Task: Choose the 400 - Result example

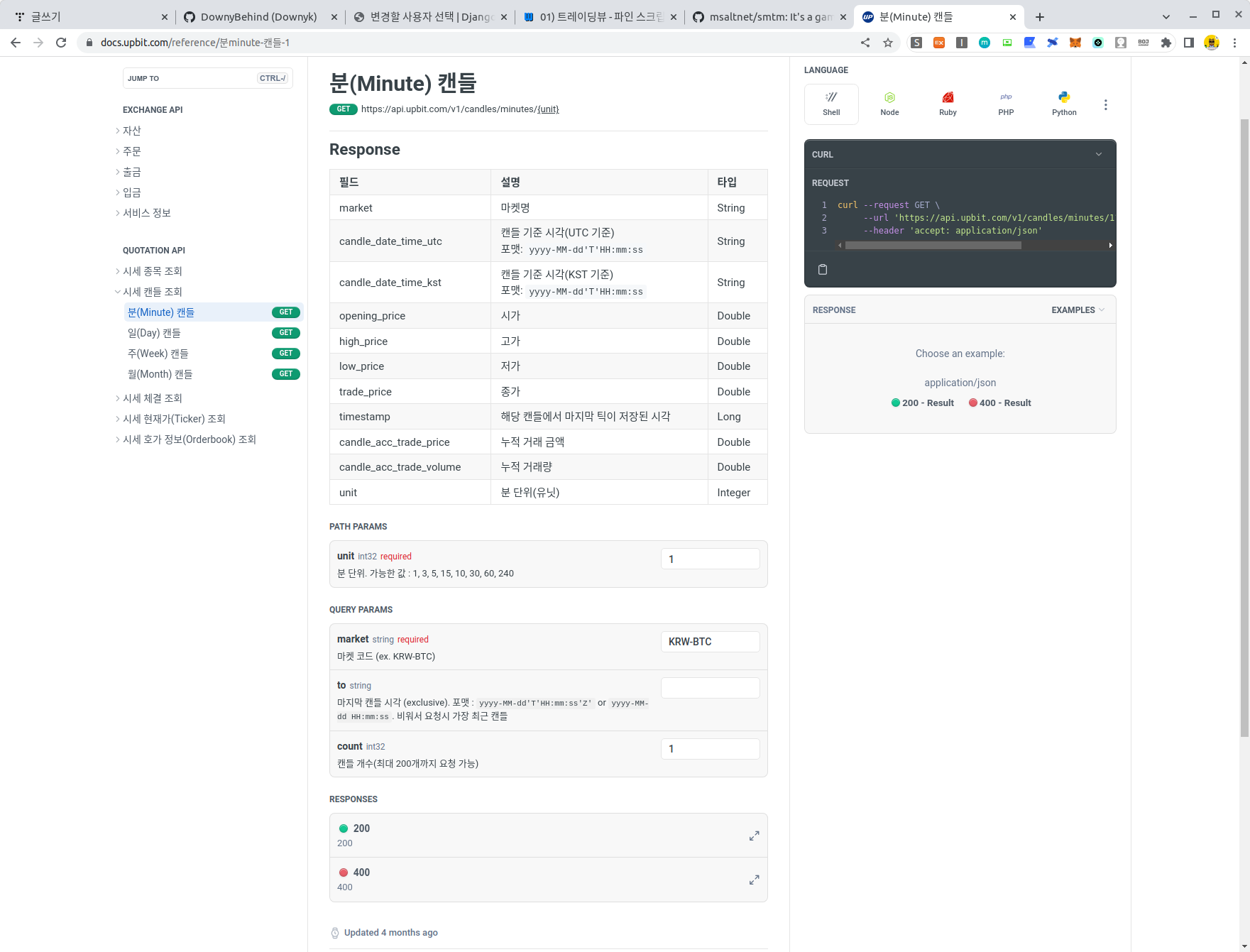Action: point(1000,403)
